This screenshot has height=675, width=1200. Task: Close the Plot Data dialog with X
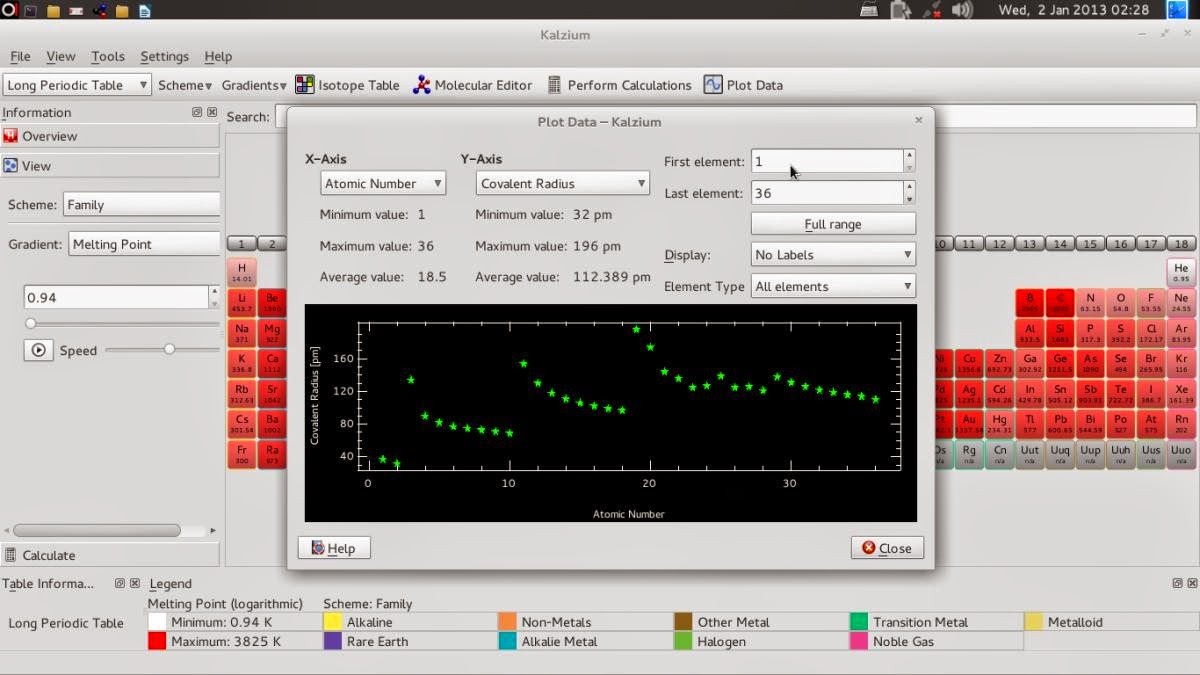918,120
